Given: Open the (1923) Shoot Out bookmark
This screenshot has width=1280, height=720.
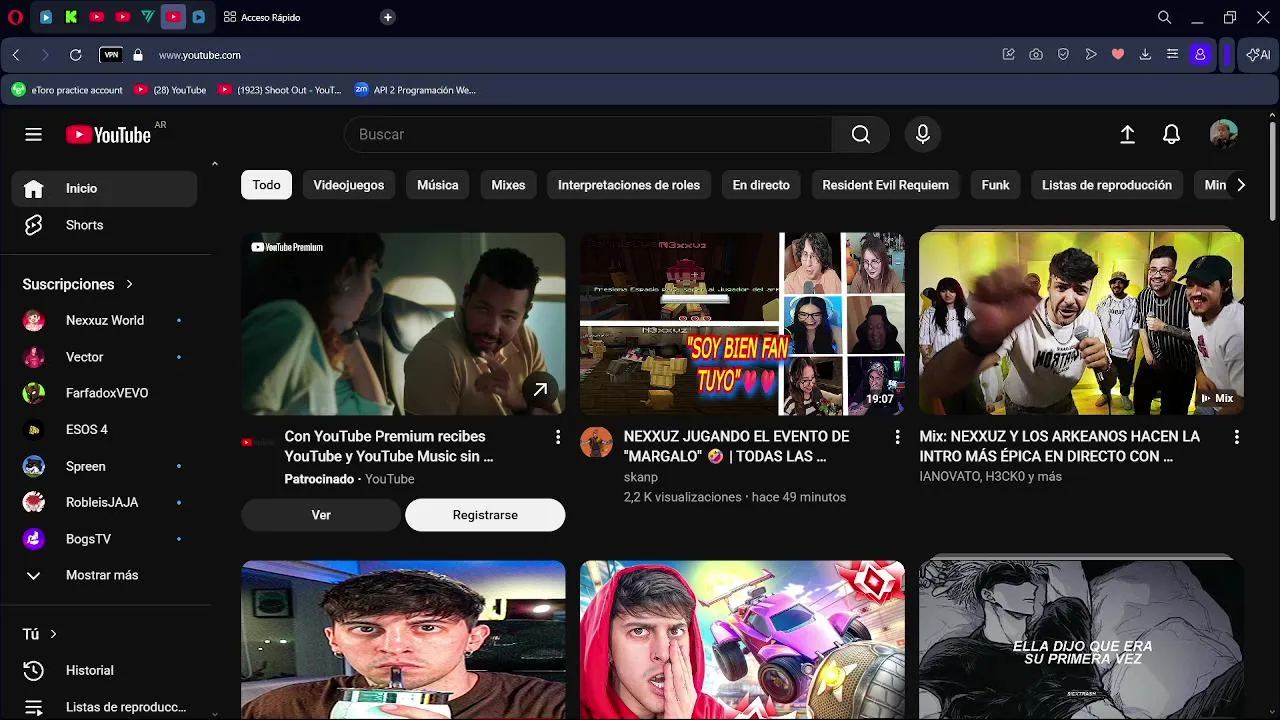Looking at the screenshot, I should click(x=280, y=90).
